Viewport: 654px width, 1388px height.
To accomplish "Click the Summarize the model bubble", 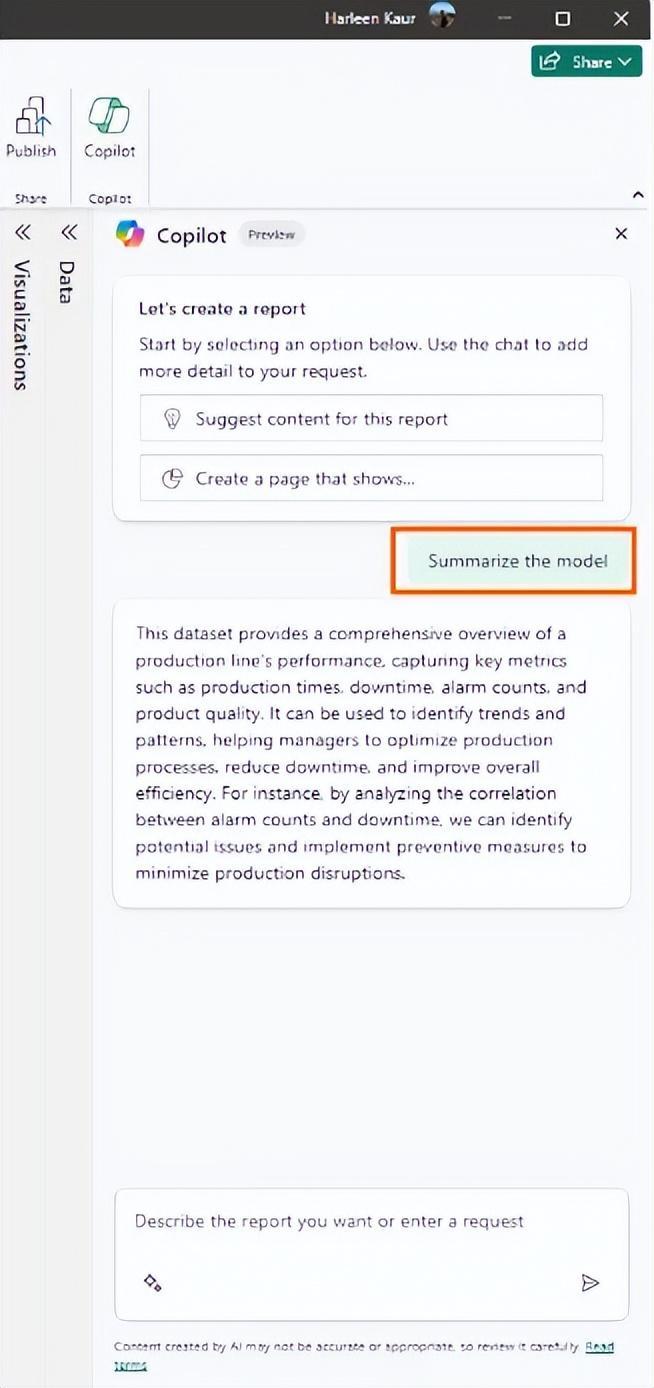I will click(x=517, y=561).
